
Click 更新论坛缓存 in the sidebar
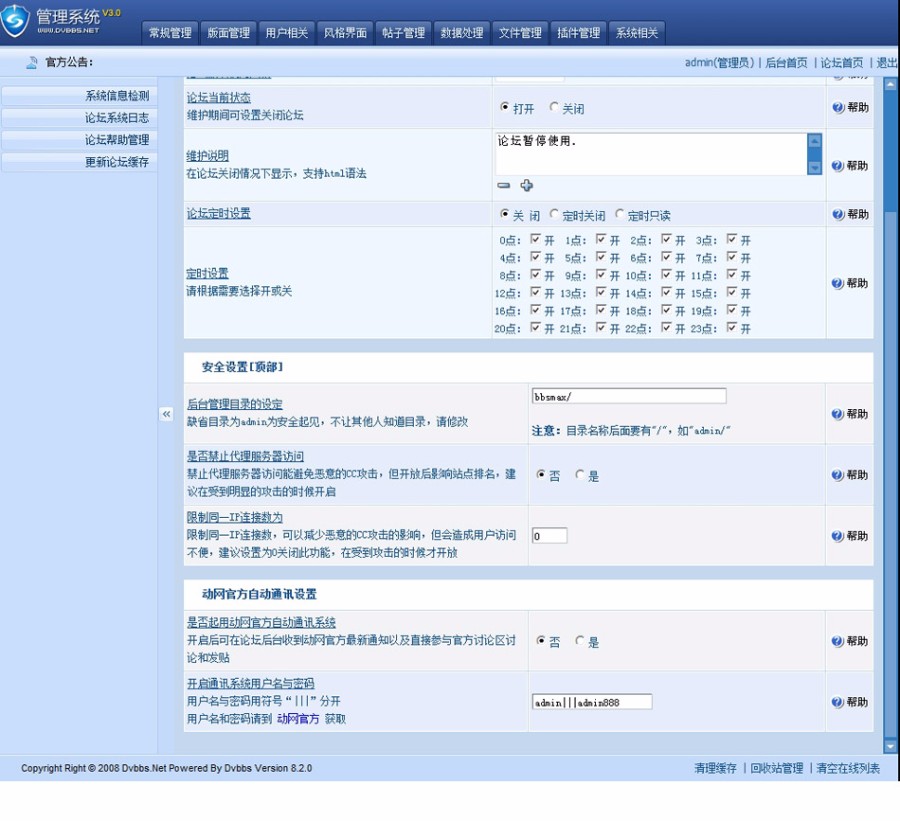pyautogui.click(x=79, y=162)
